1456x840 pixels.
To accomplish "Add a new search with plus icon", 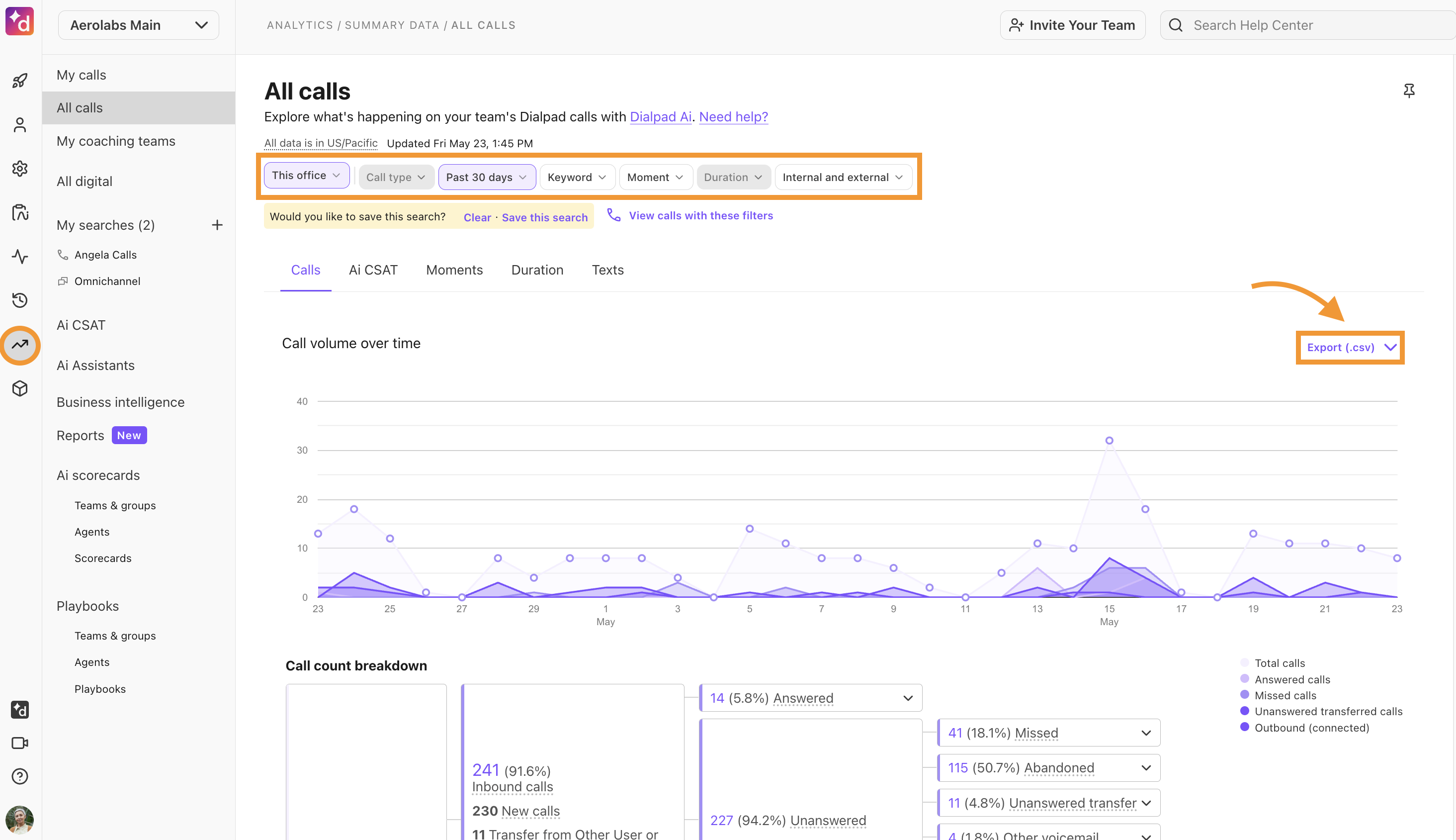I will [217, 225].
